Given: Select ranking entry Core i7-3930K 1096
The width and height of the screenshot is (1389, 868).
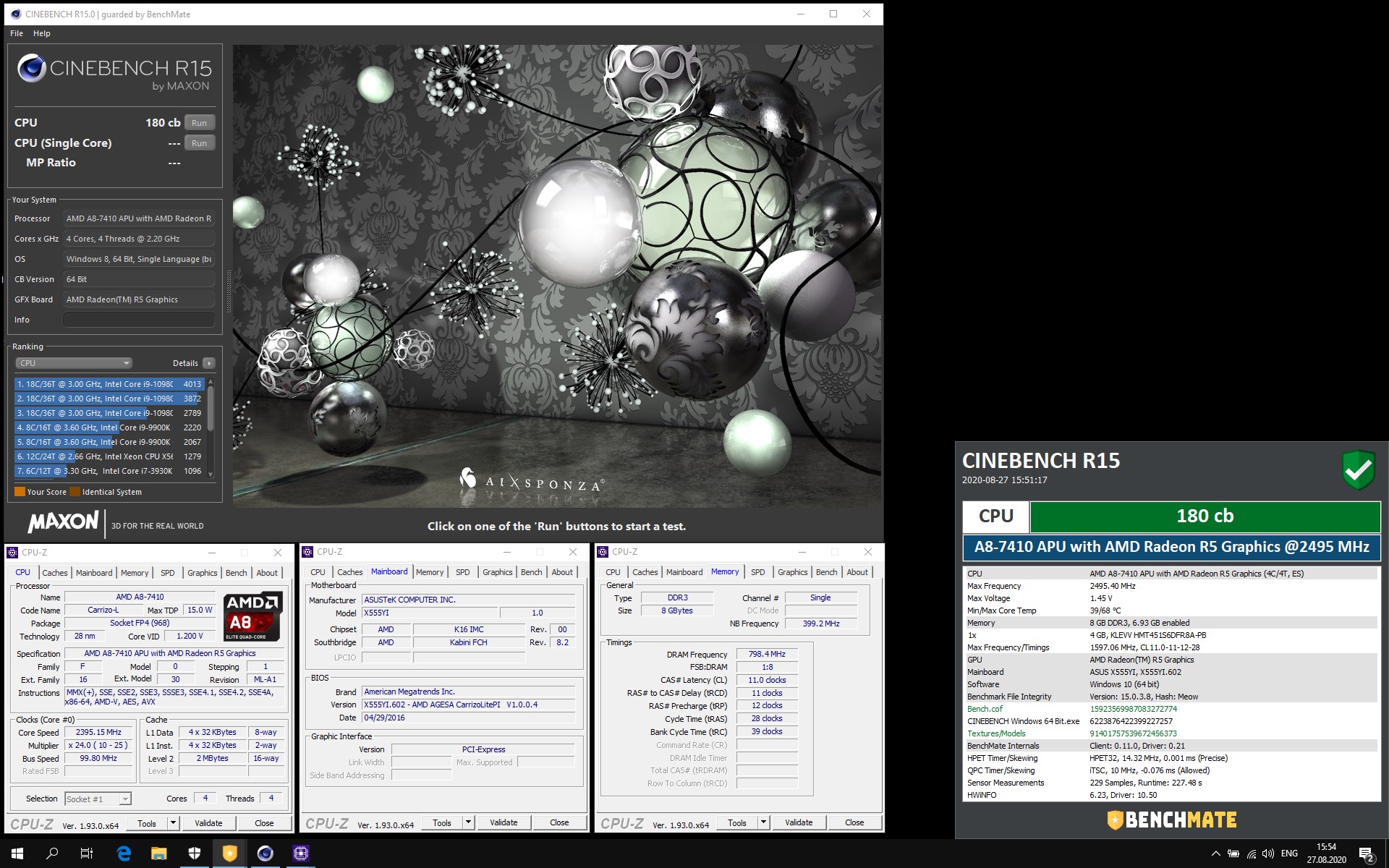Looking at the screenshot, I should pyautogui.click(x=110, y=471).
